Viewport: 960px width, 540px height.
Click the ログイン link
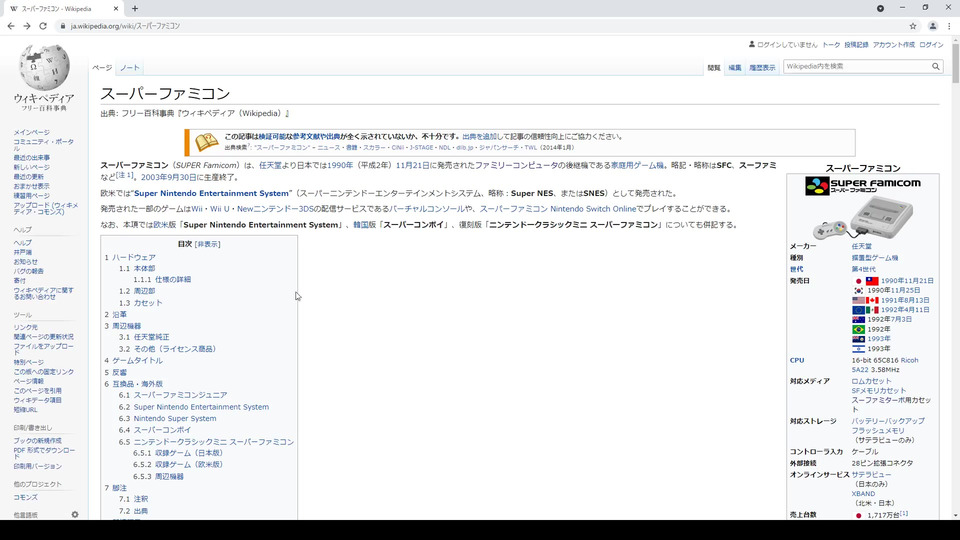pos(931,45)
